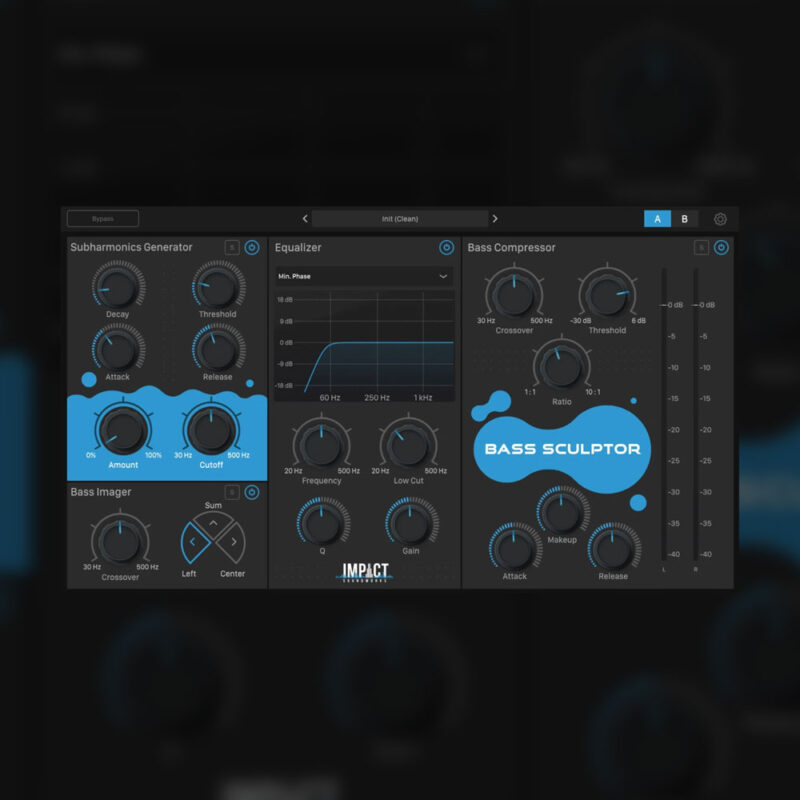Toggle the Subharmonics Generator power button
This screenshot has height=800, width=800.
[252, 247]
